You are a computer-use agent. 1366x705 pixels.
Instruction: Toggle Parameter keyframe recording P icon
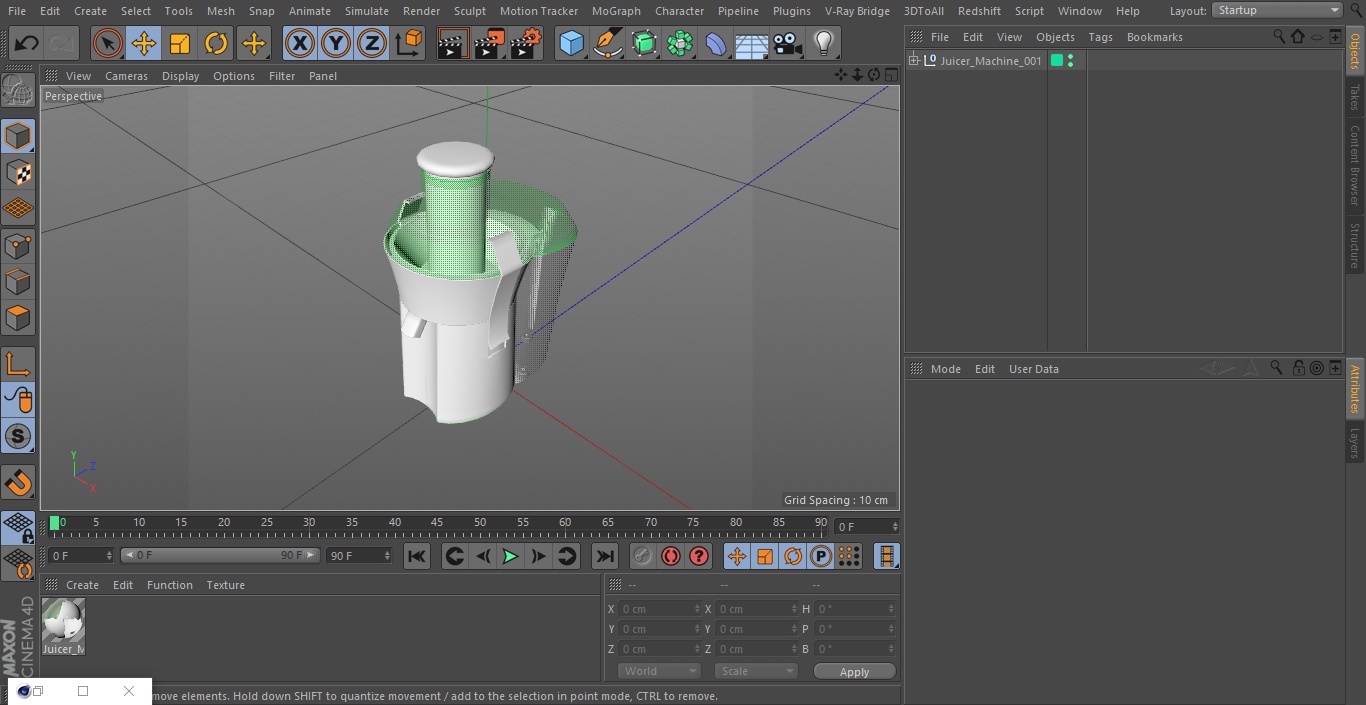820,556
